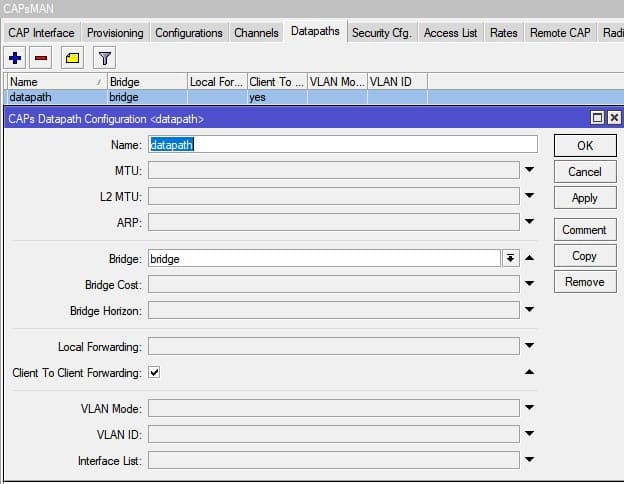Click the disabled VLAN ID field
This screenshot has height=484, width=624.
click(334, 434)
